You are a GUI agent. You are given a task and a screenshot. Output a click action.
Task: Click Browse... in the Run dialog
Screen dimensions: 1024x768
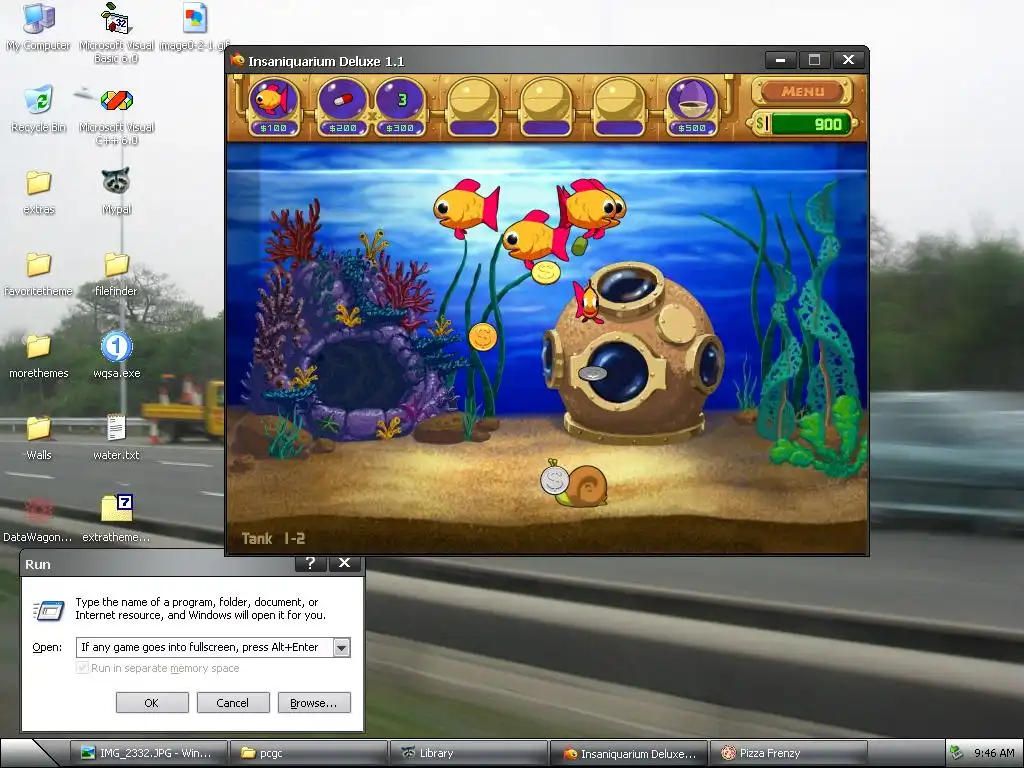point(314,703)
